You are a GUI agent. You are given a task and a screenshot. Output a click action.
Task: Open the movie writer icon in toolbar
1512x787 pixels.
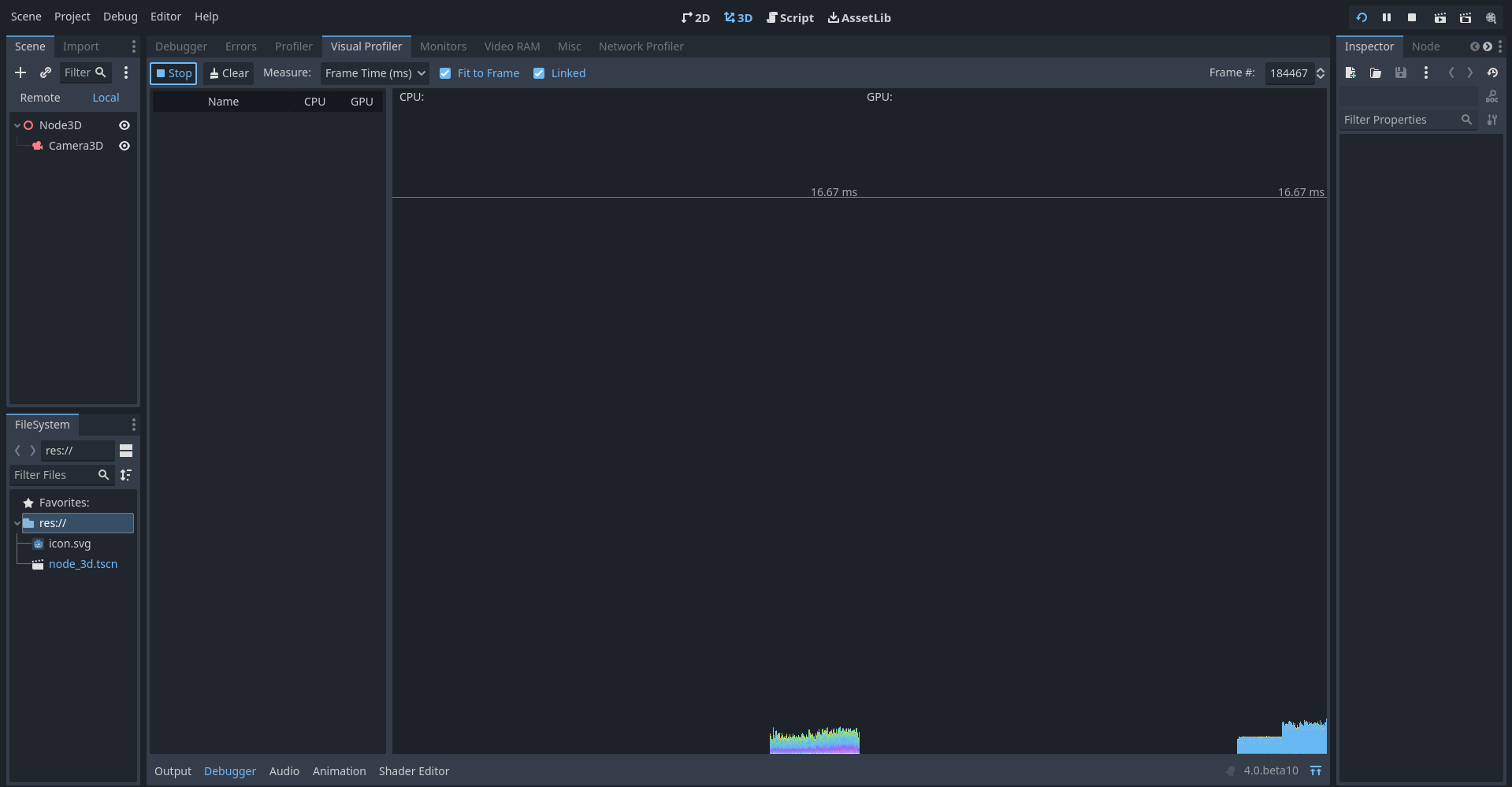pyautogui.click(x=1491, y=17)
